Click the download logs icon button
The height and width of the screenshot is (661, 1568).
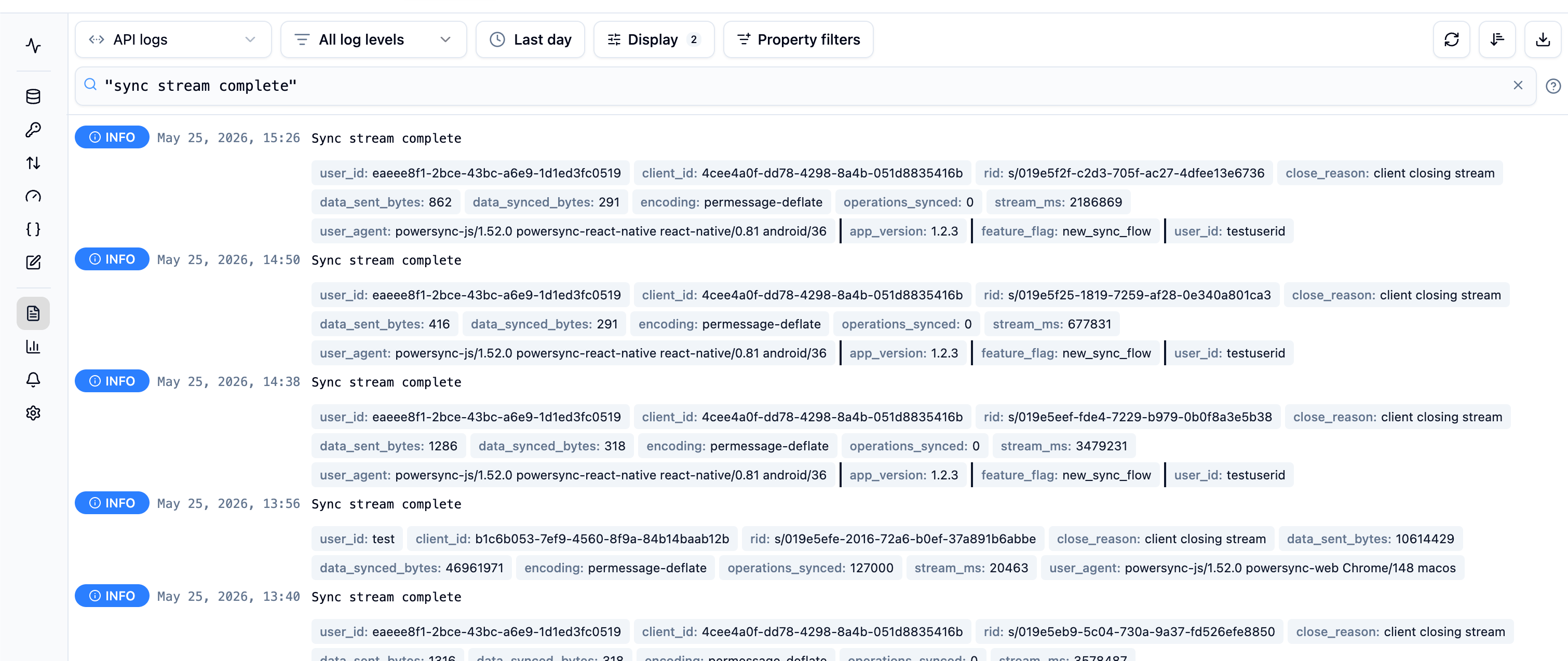pos(1543,39)
